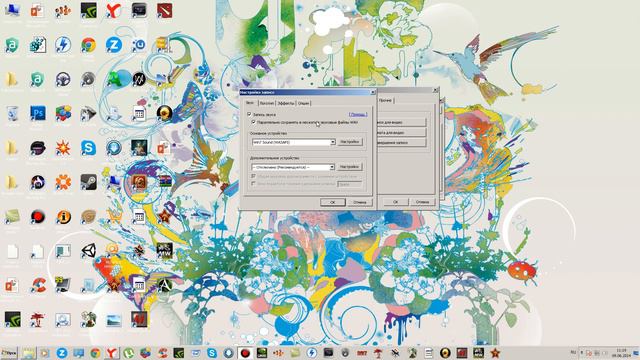Switch to the "Звук" tab
Screen dimensions: 640x360
pos(249,103)
